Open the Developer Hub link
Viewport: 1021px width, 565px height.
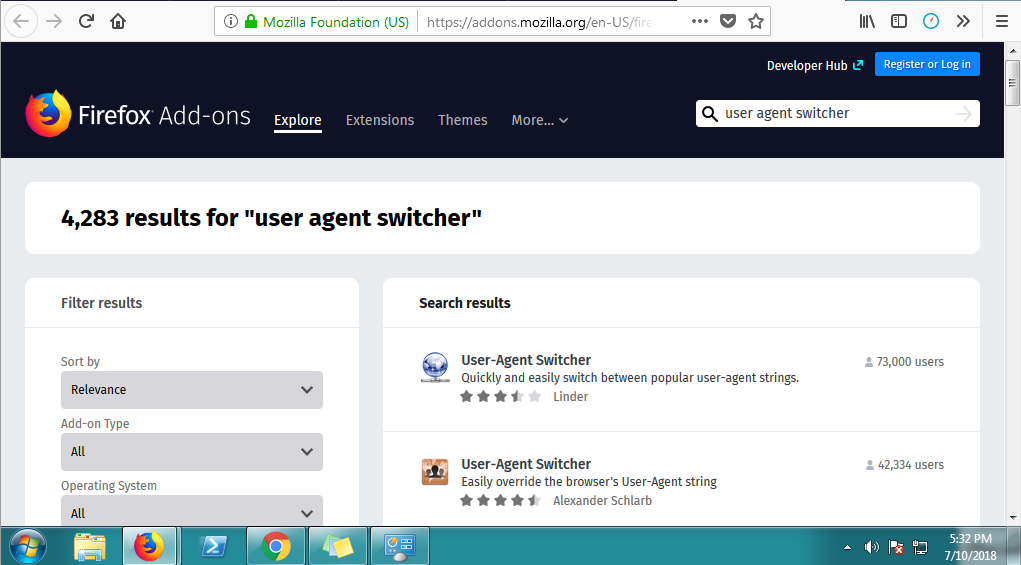point(815,65)
